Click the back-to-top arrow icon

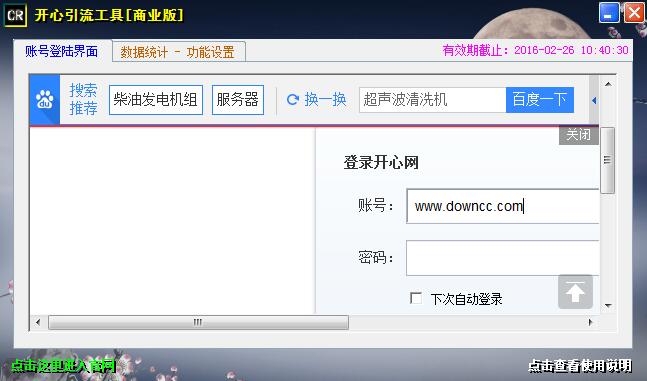[575, 292]
